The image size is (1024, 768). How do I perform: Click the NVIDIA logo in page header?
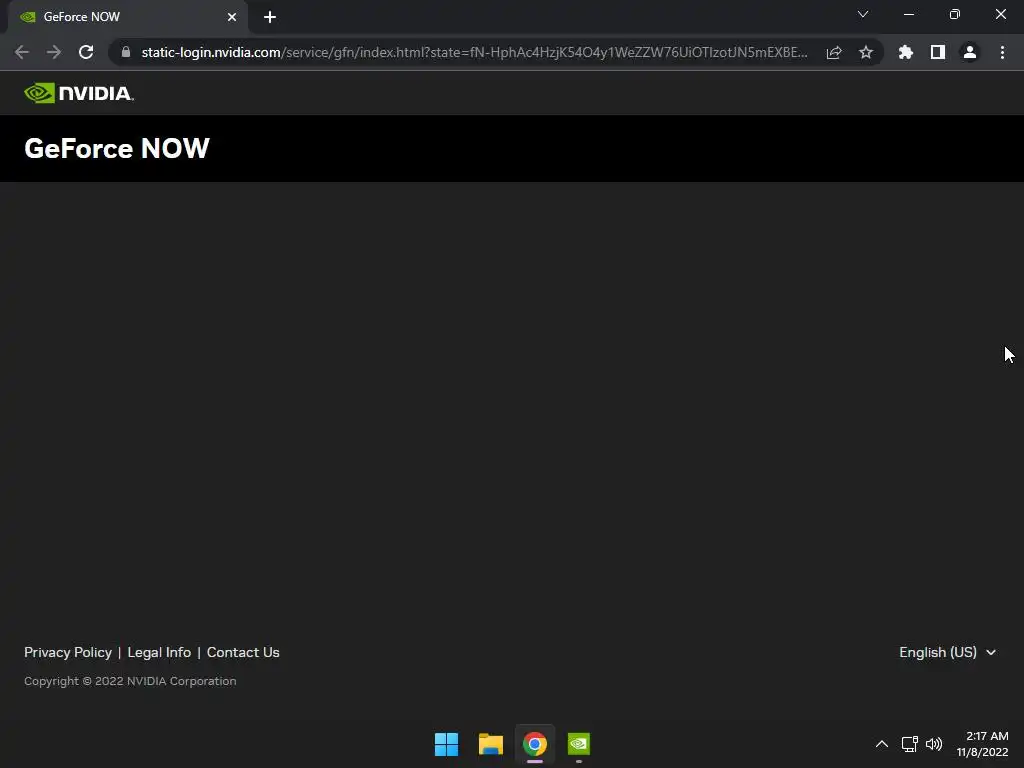79,93
